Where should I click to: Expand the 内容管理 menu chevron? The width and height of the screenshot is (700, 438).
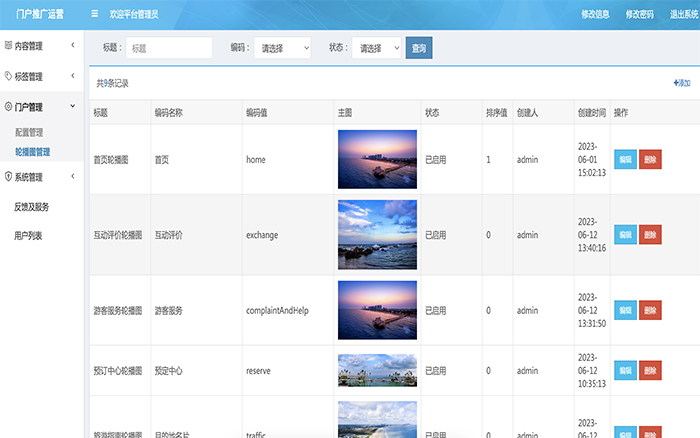coord(72,46)
